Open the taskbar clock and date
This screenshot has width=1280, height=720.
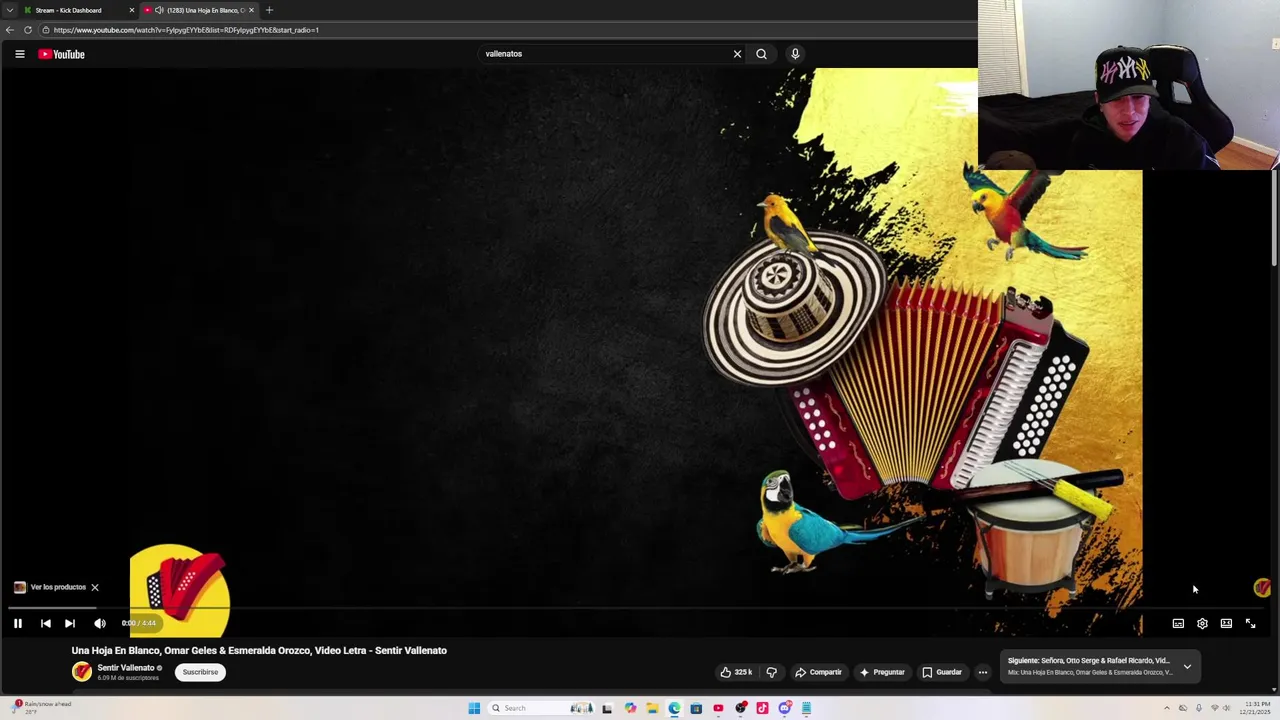1256,708
